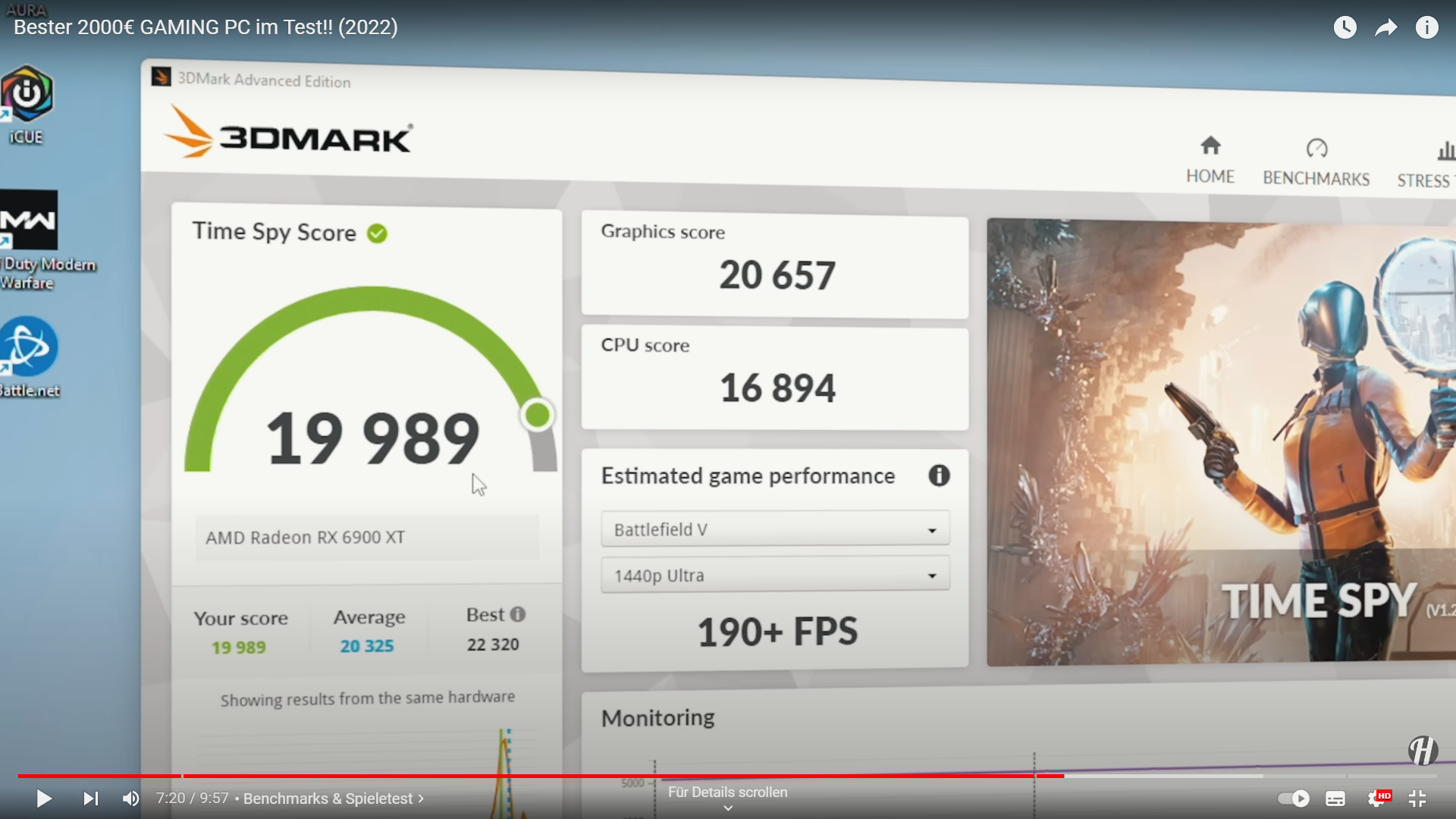Click the info icon next to Best score
The height and width of the screenshot is (819, 1456).
[518, 615]
